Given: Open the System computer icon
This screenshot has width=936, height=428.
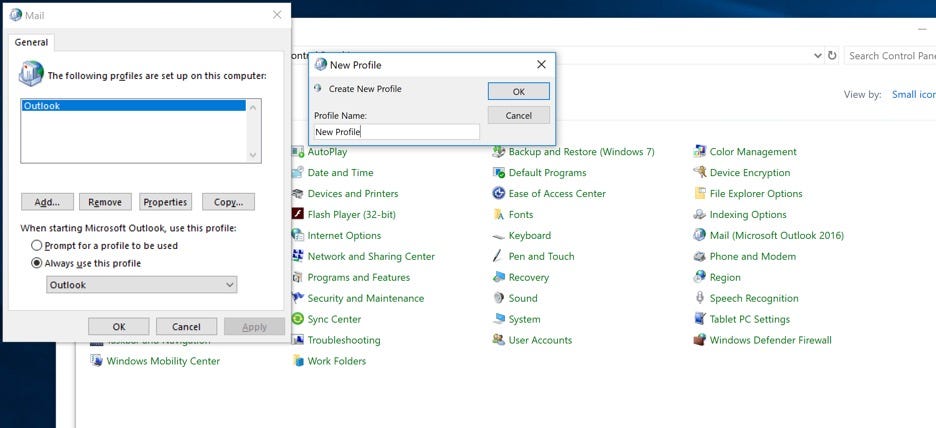Looking at the screenshot, I should [499, 319].
